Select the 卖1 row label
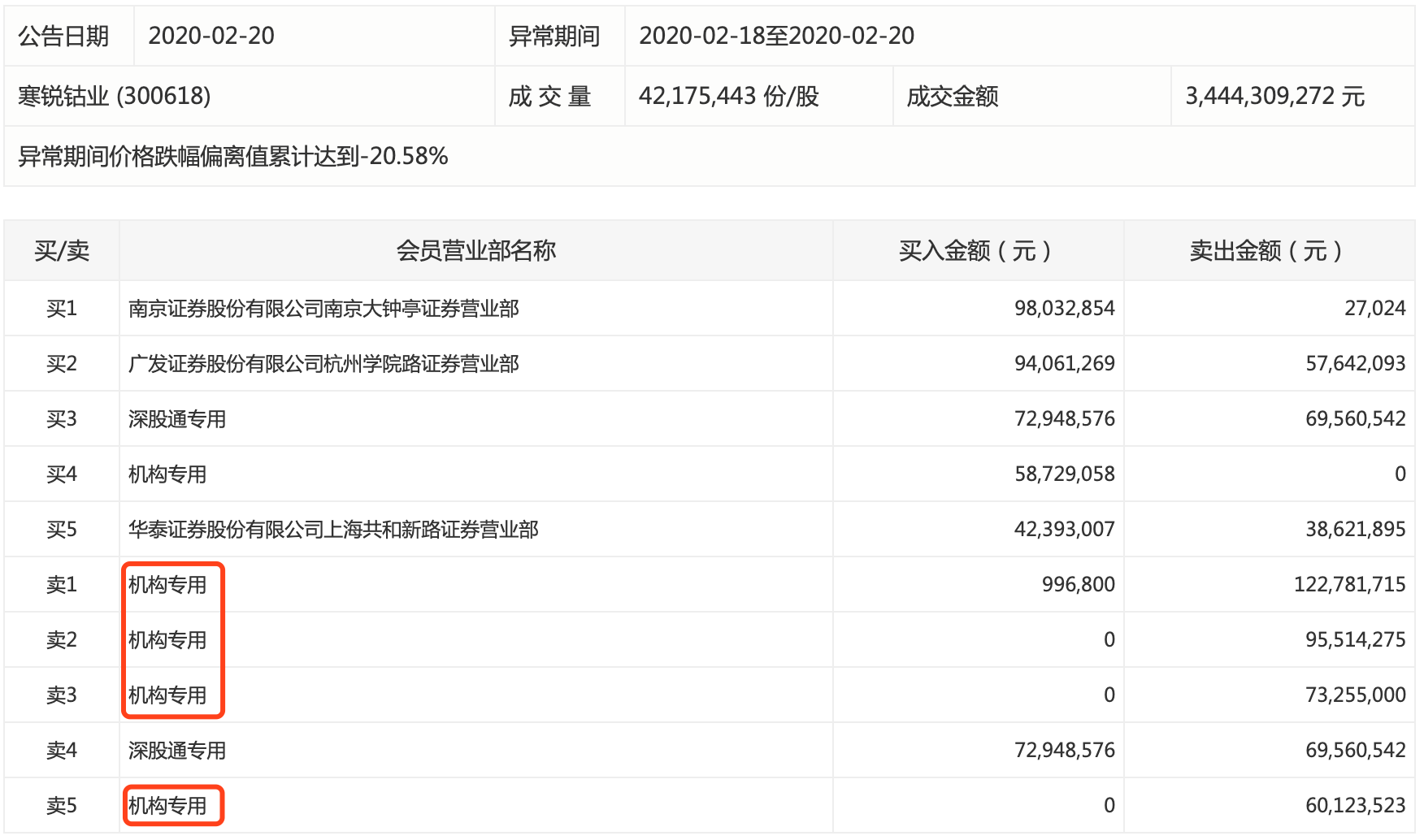 point(62,584)
